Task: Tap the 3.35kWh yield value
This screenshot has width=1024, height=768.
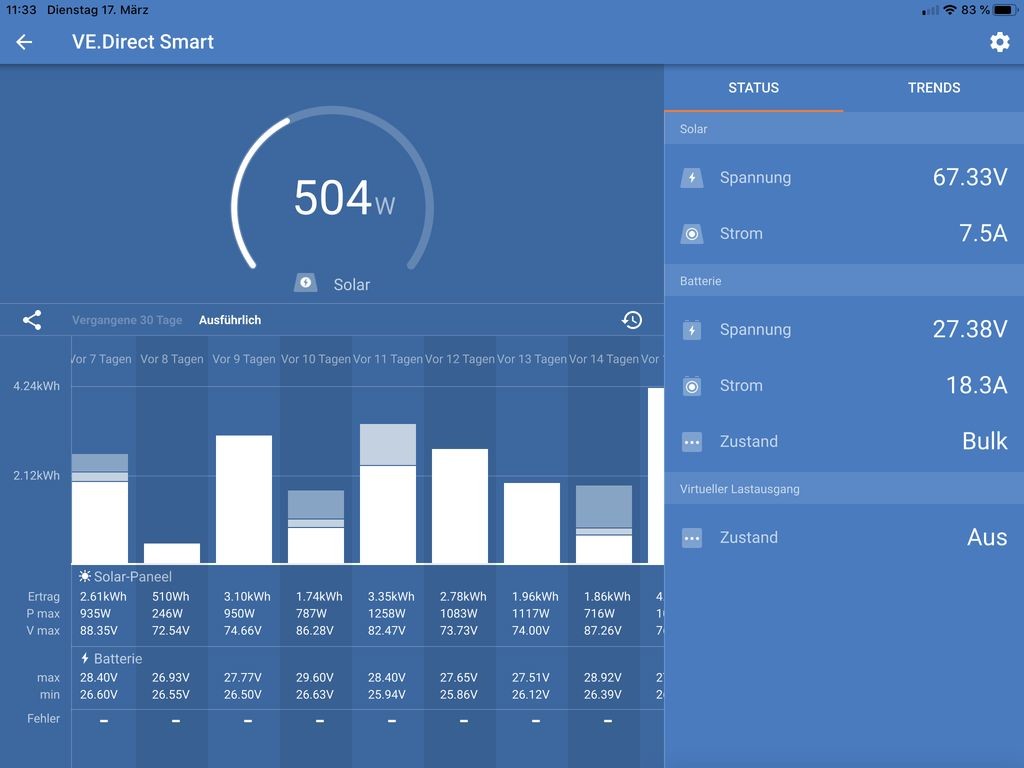Action: [391, 597]
